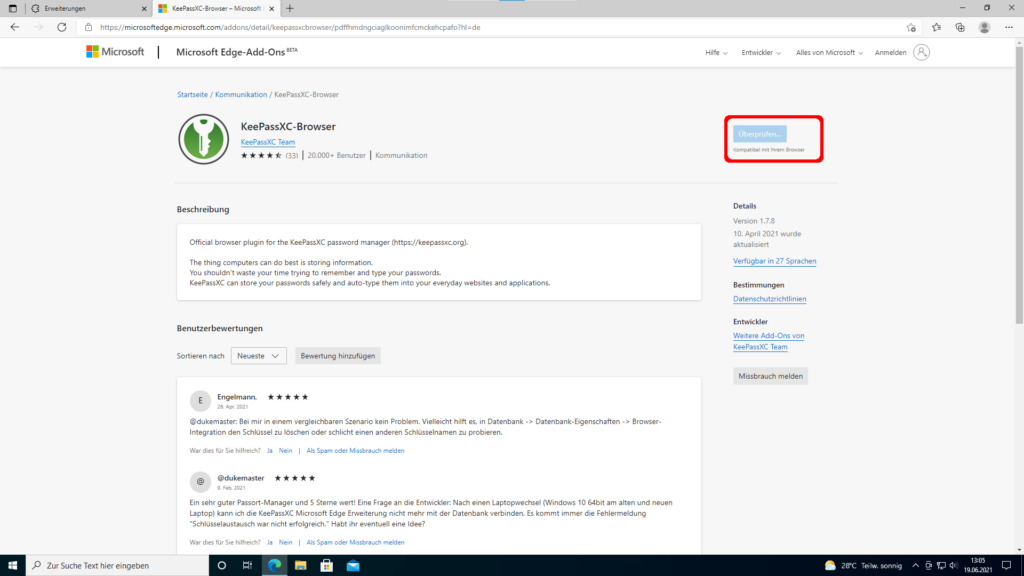Image resolution: width=1024 pixels, height=576 pixels.
Task: Open Task View on the taskbar
Action: [248, 566]
